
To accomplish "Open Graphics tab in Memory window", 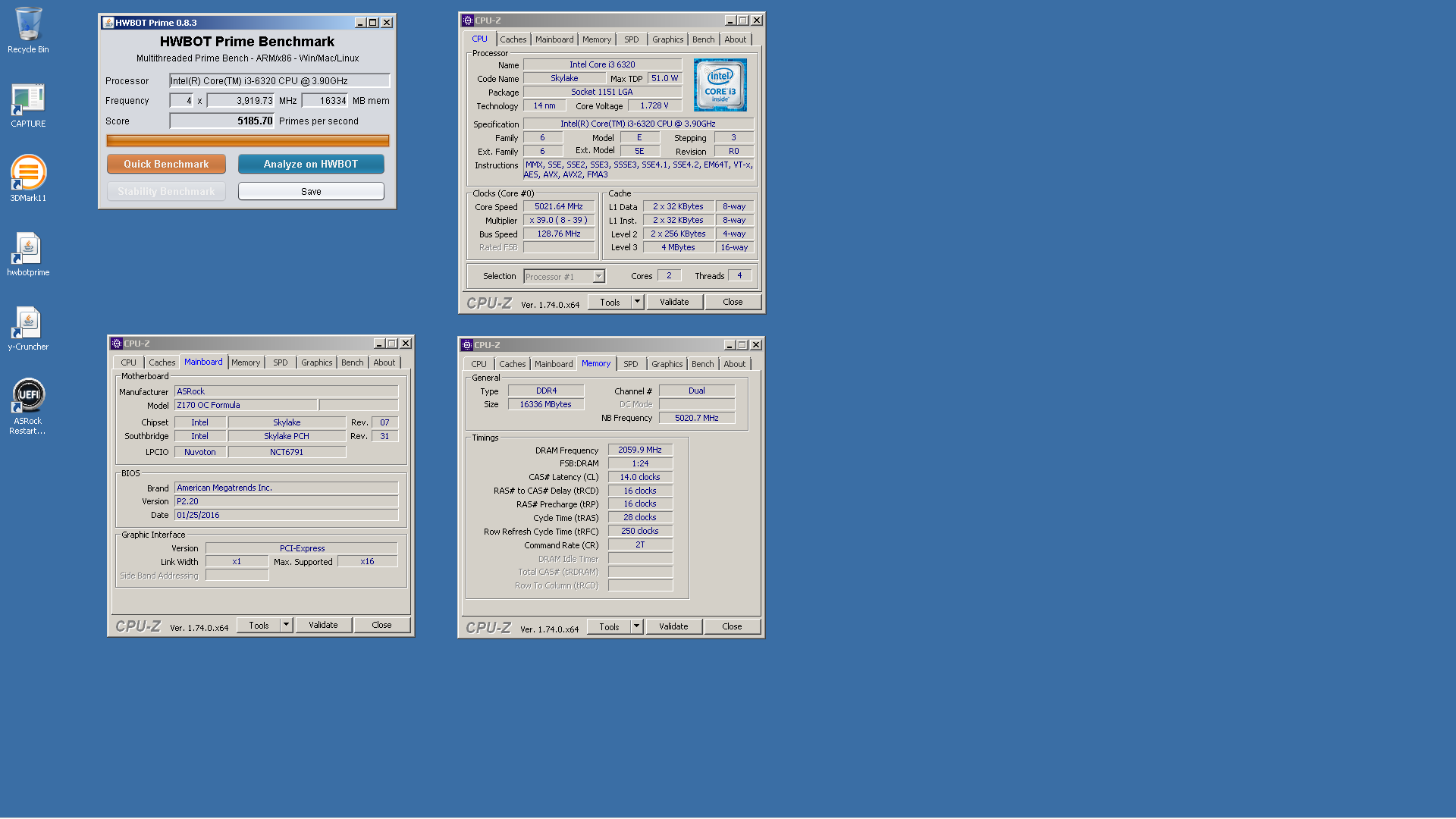I will 667,364.
